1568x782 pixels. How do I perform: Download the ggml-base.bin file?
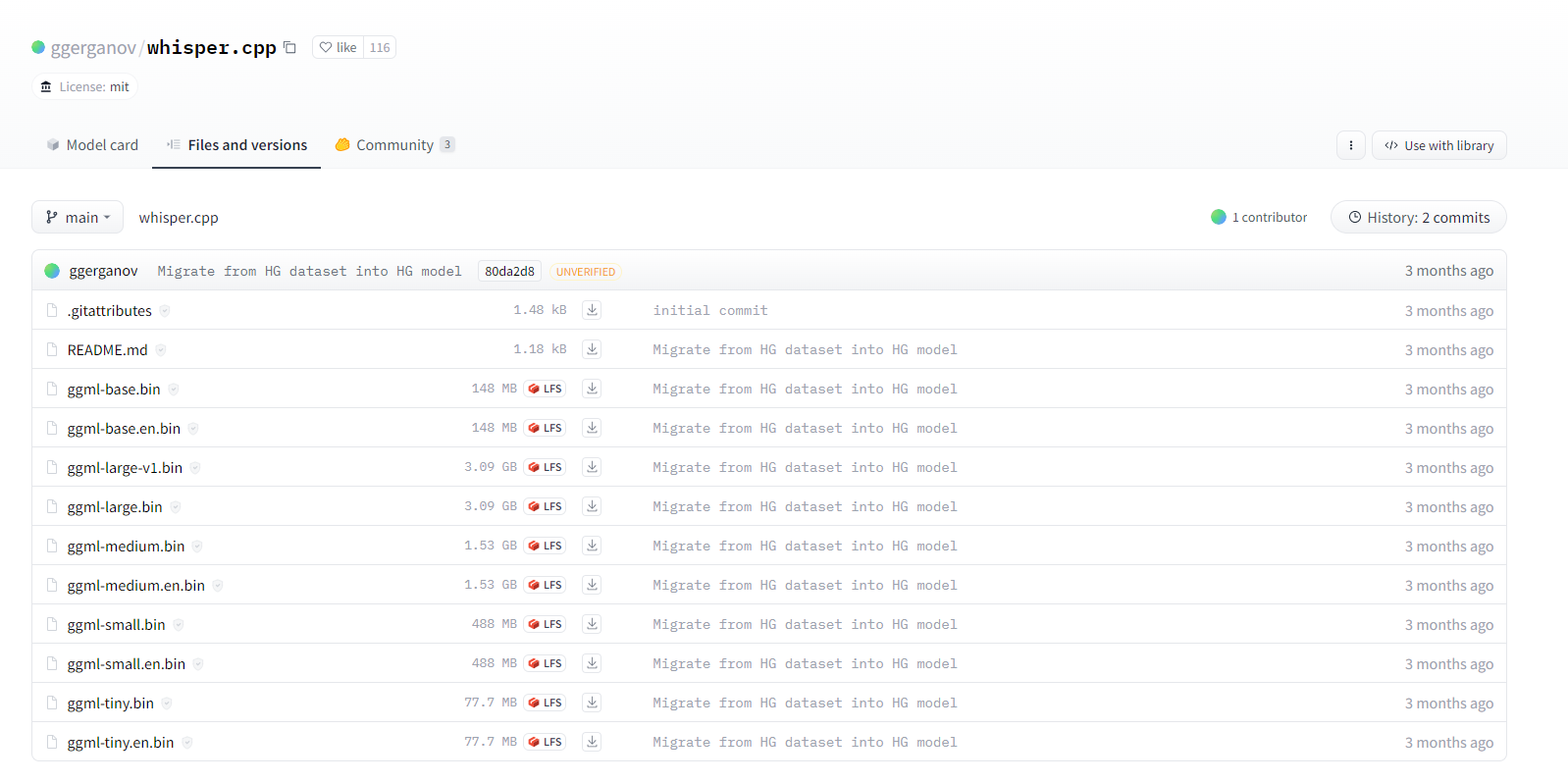point(592,389)
